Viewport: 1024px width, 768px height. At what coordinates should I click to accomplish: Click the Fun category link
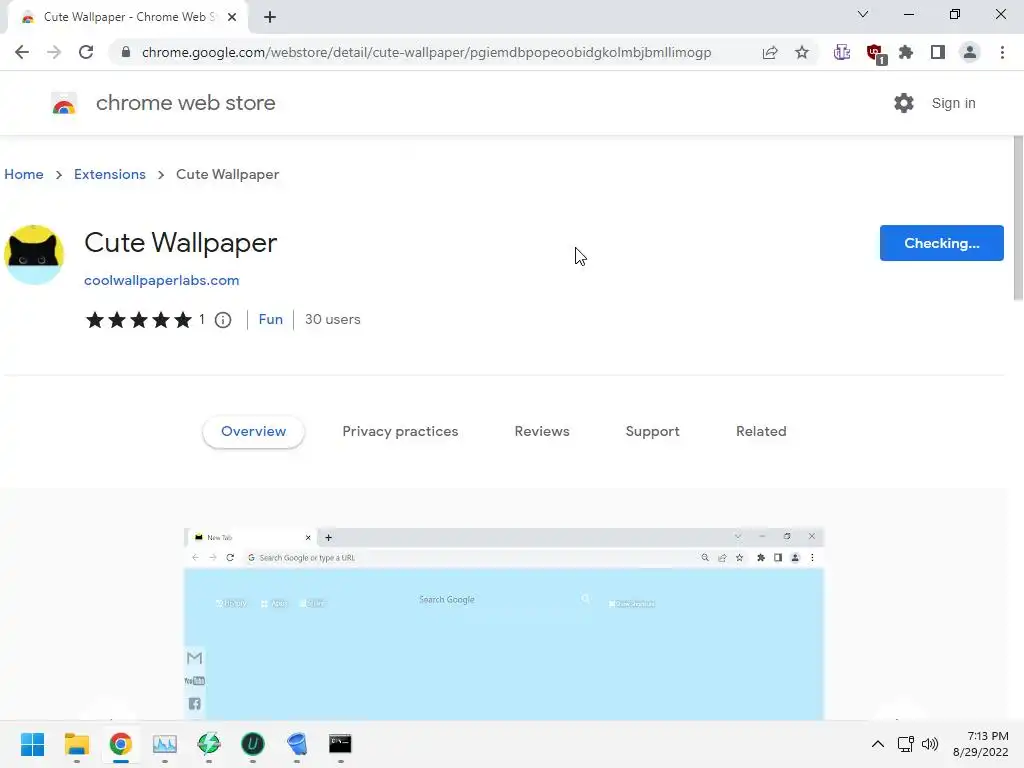[270, 319]
